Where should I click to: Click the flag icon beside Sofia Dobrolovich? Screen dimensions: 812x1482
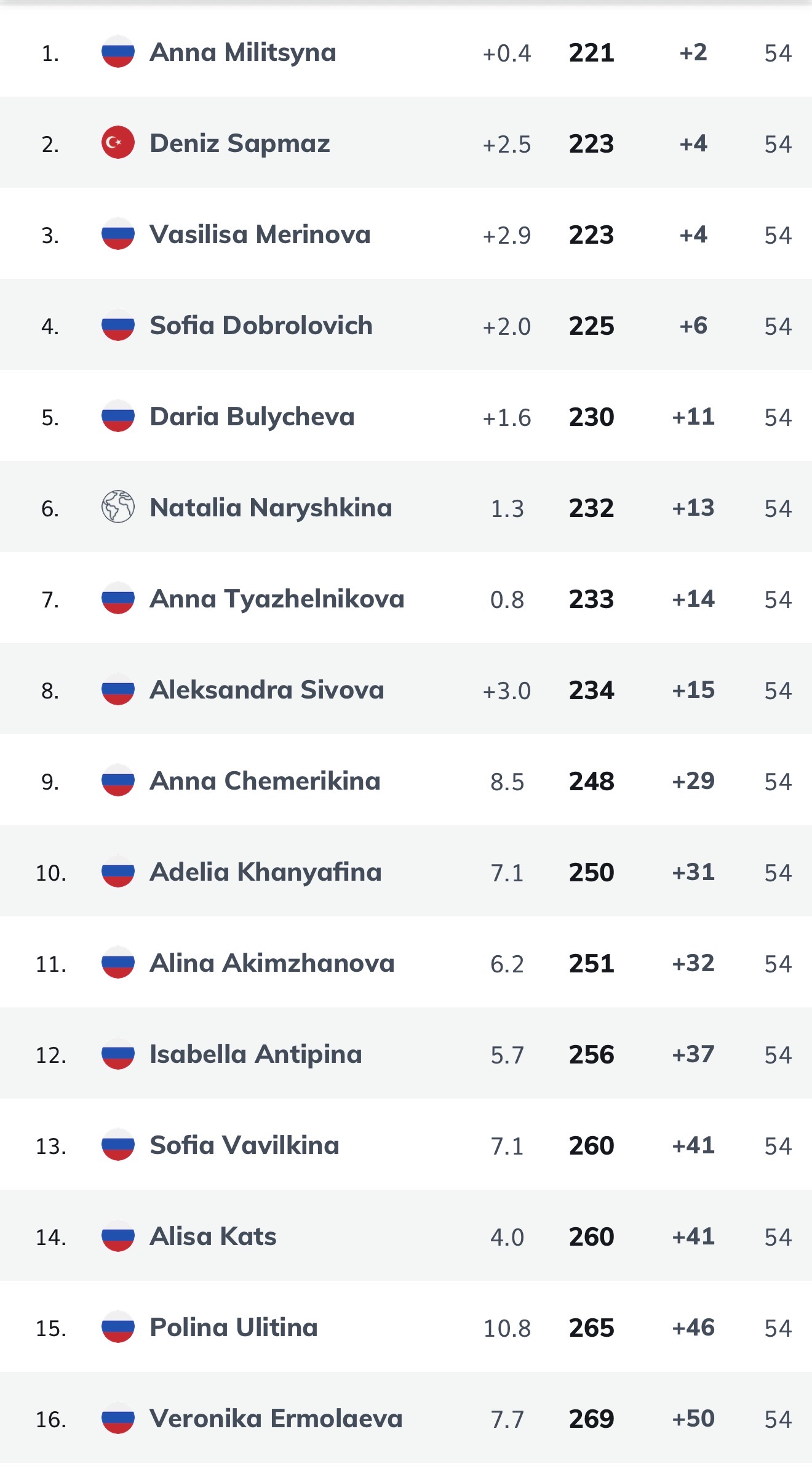(x=118, y=326)
